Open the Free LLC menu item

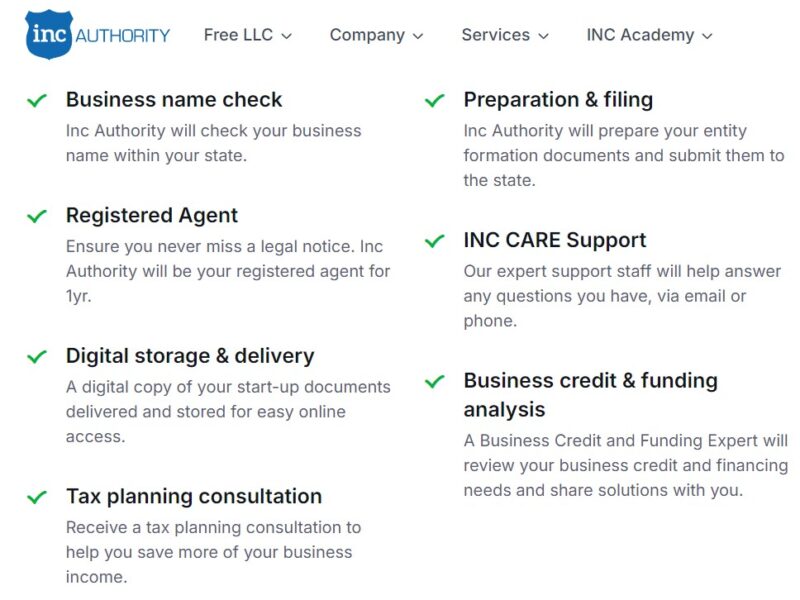pos(238,35)
